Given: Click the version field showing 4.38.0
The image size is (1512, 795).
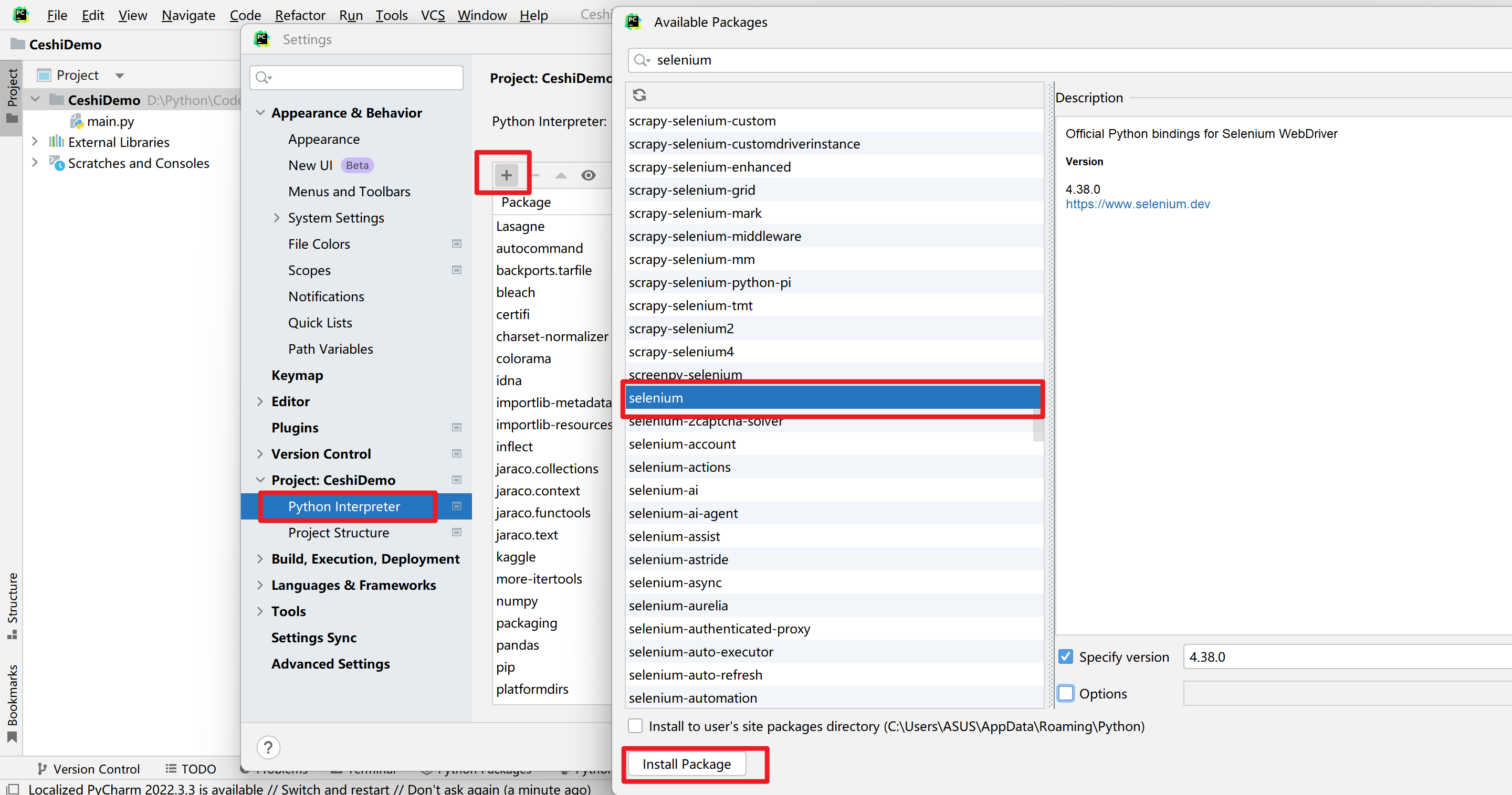Looking at the screenshot, I should click(1347, 656).
